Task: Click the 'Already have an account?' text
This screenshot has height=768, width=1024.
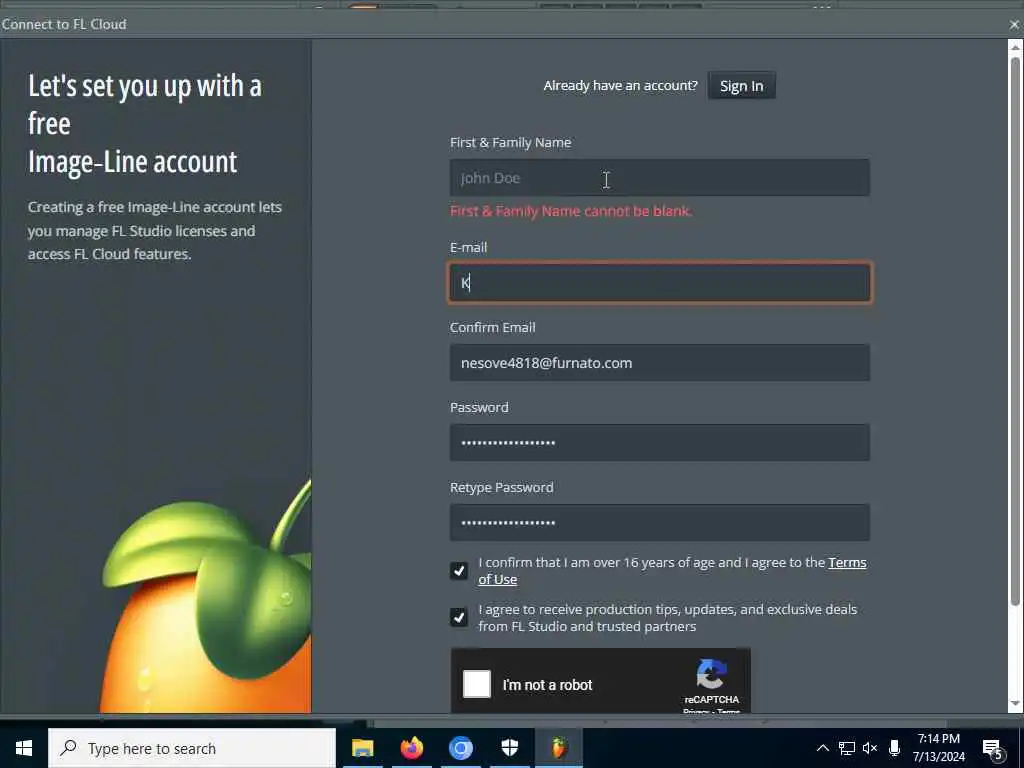Action: point(620,86)
